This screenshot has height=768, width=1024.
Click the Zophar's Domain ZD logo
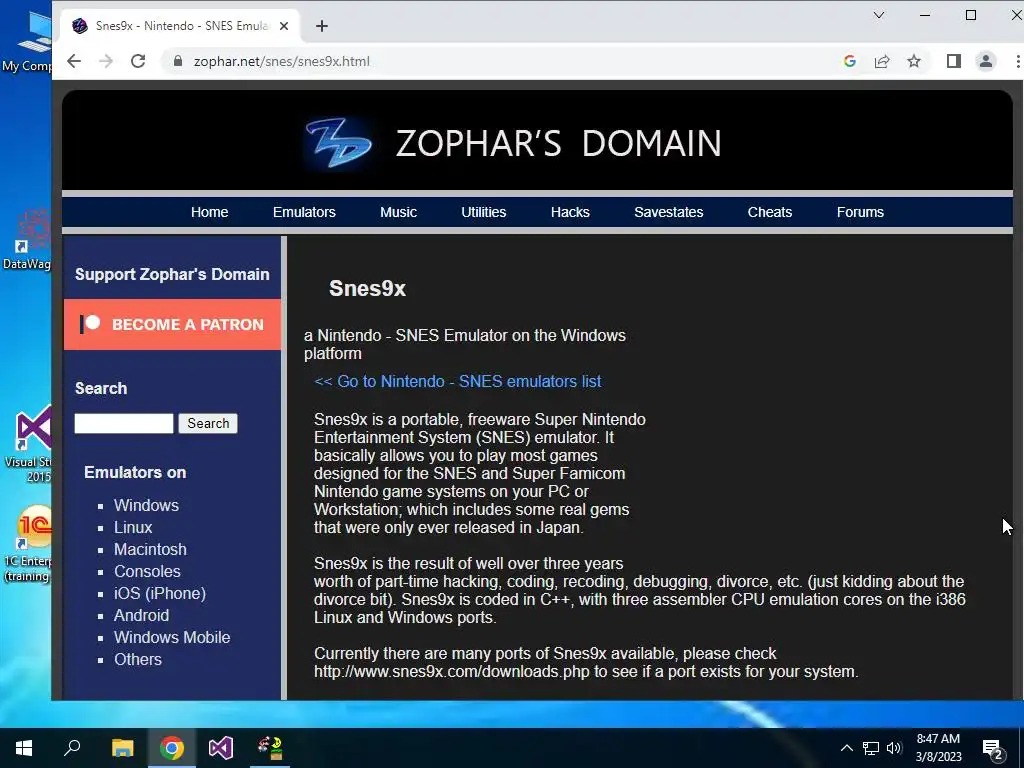[338, 143]
